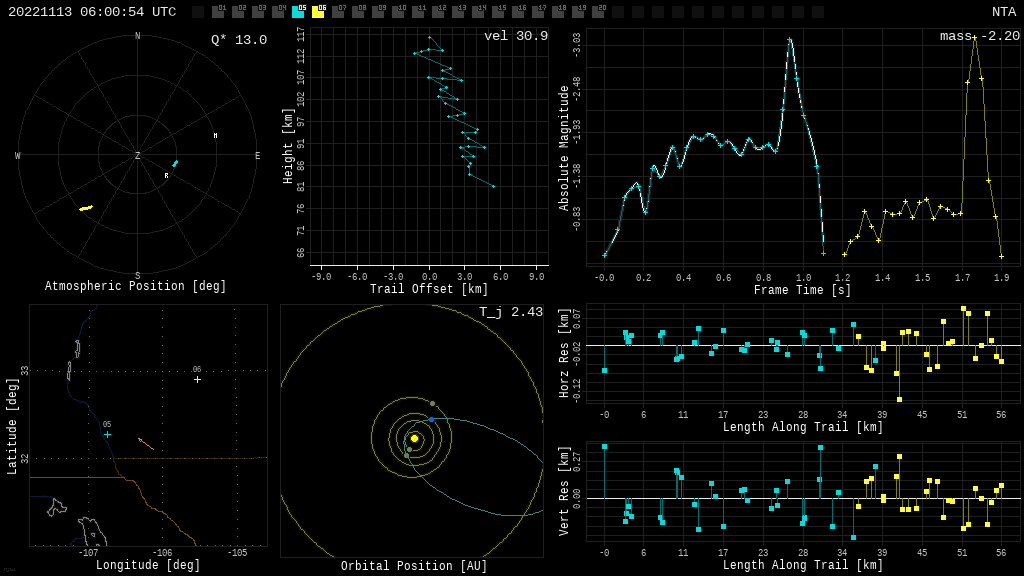Click the cyan-white light curve peak
The height and width of the screenshot is (576, 1024).
tap(789, 39)
